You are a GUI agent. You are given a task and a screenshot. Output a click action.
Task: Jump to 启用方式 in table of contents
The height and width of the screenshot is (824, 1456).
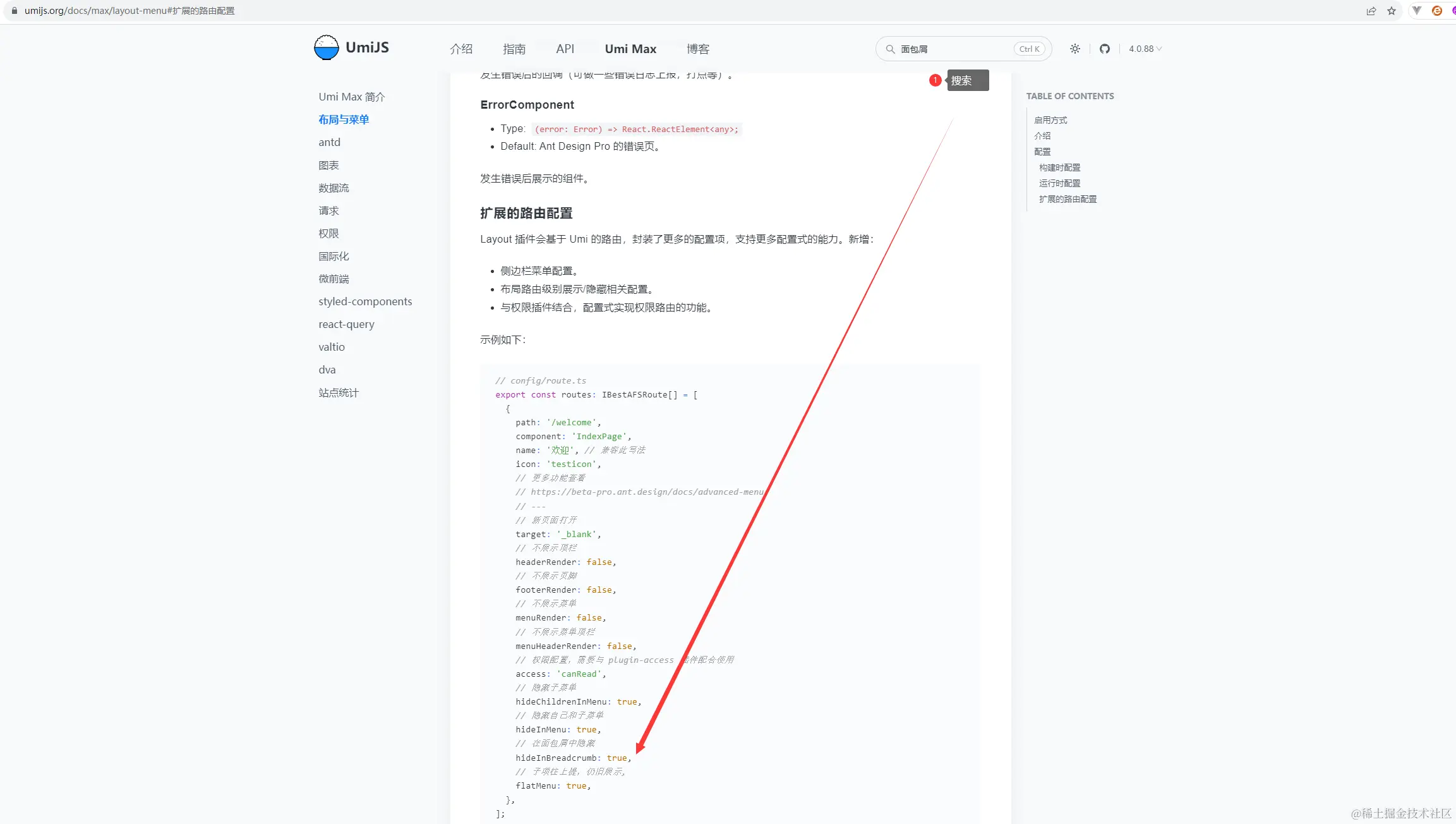(x=1050, y=120)
